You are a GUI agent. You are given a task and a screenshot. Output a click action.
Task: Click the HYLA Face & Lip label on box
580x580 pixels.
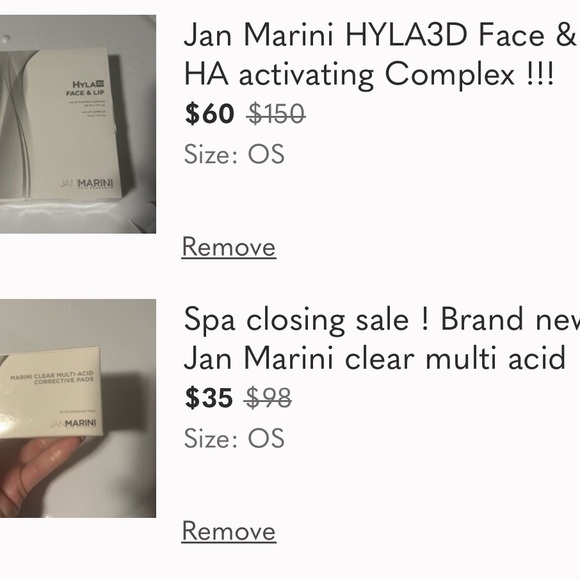(86, 88)
